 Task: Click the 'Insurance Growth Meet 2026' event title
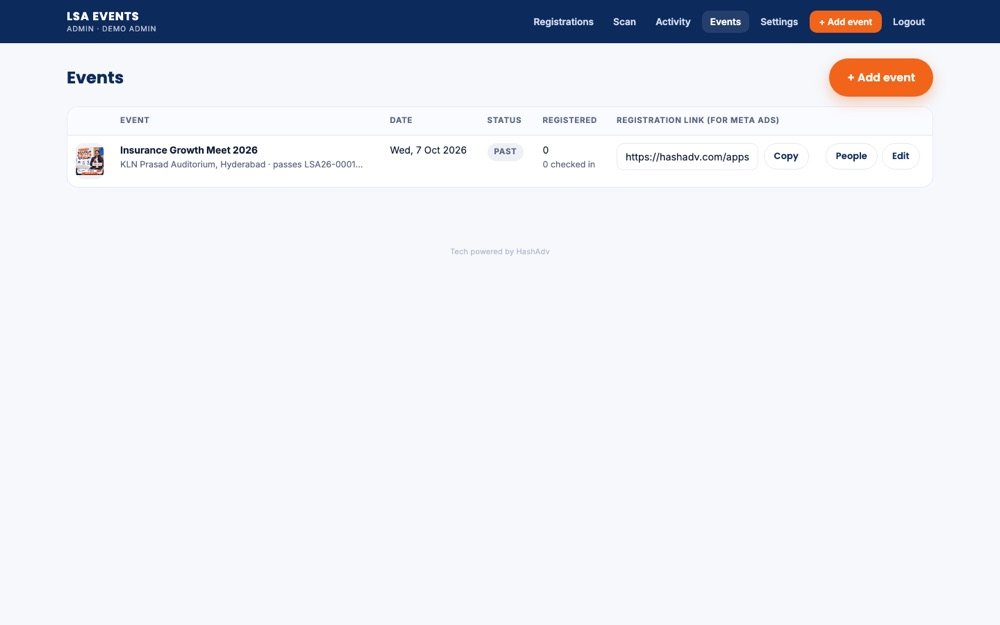point(189,151)
